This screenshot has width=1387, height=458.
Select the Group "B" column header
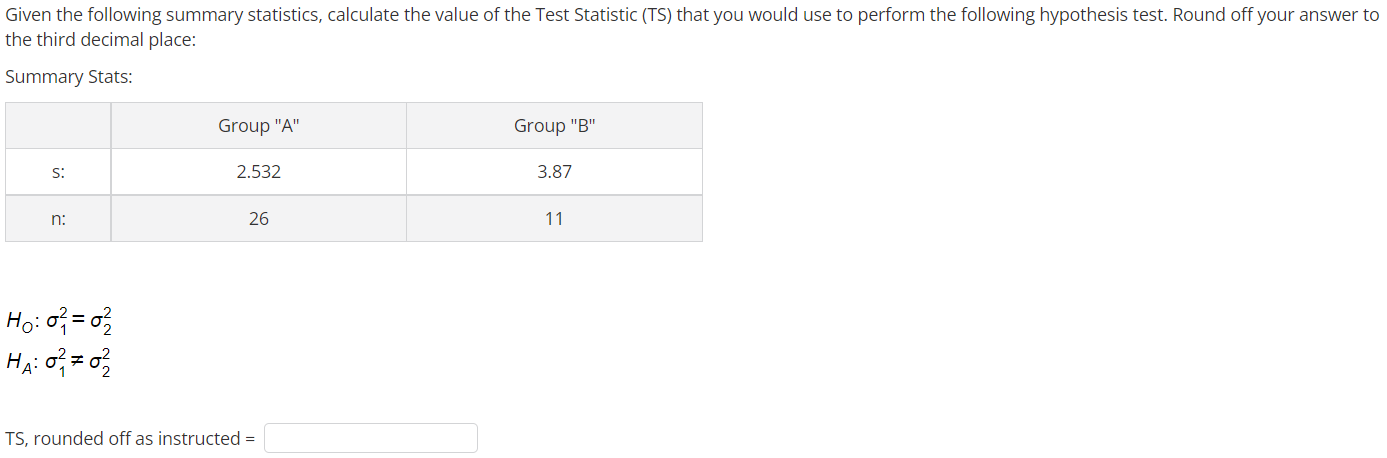(555, 126)
